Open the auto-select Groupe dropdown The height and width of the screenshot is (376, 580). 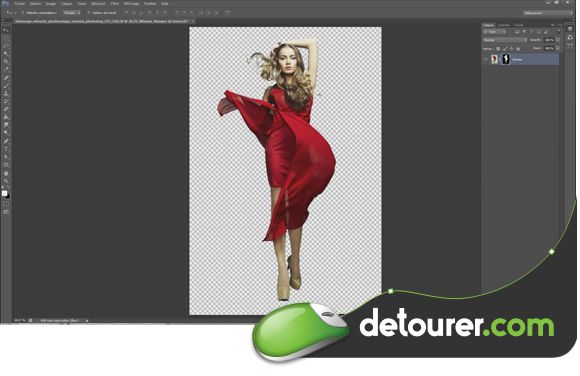72,13
